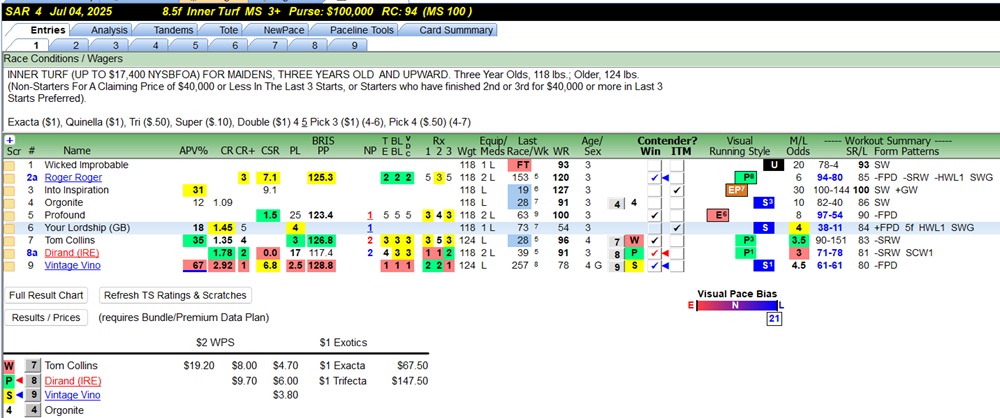This screenshot has height=418, width=1000.
Task: Check the Win contender box for Wicked Improbable
Action: [x=654, y=165]
